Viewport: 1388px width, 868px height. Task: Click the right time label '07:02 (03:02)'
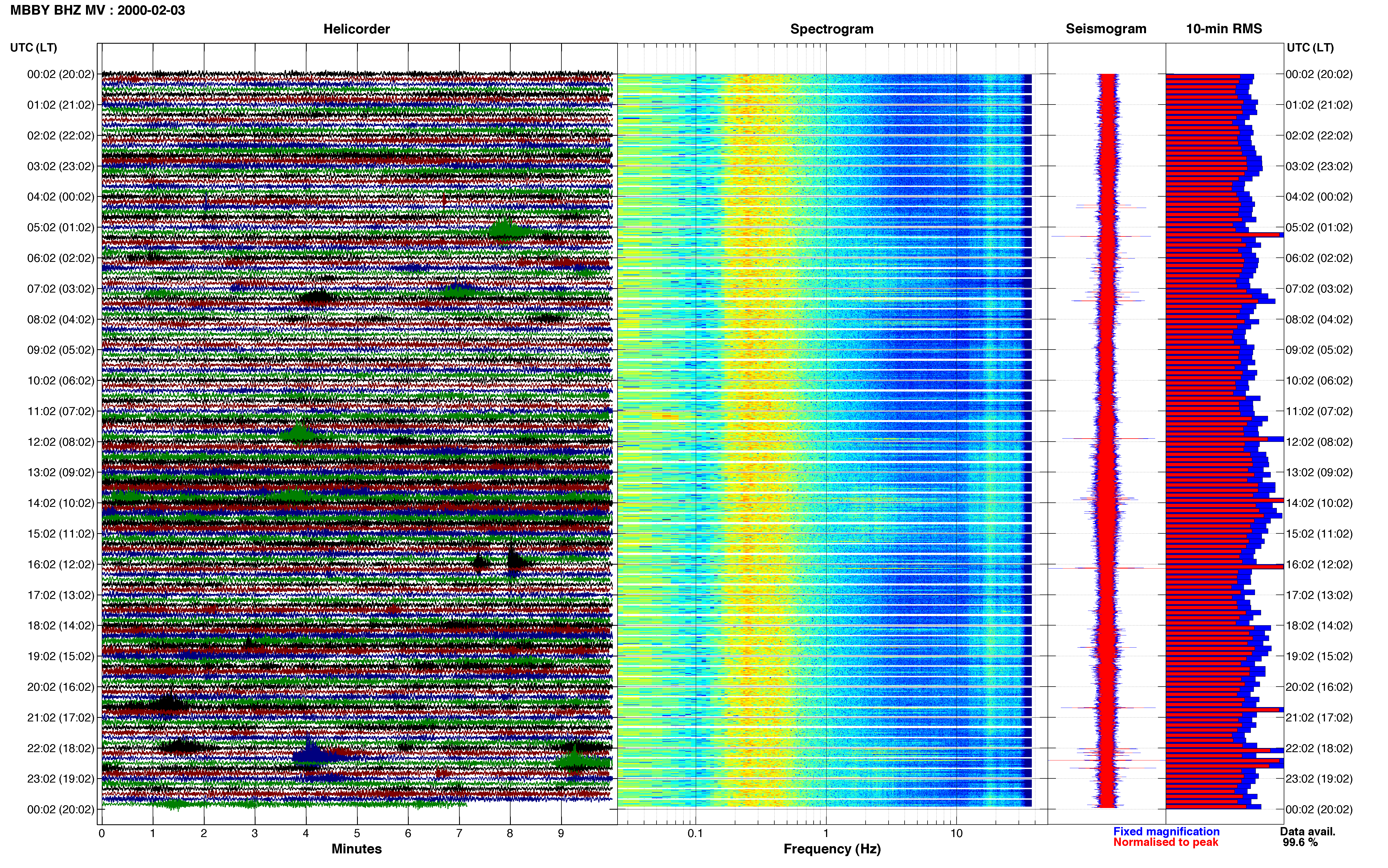pyautogui.click(x=1319, y=289)
